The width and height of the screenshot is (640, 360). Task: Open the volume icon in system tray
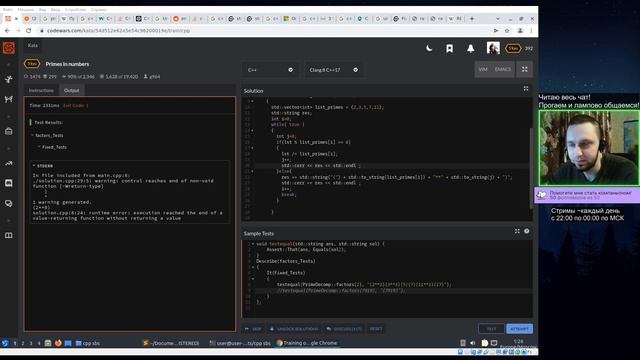coord(473,343)
